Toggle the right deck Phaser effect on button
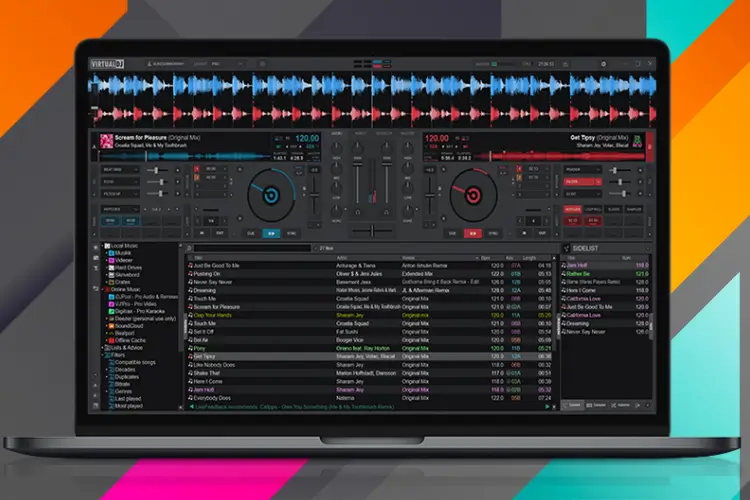 click(640, 170)
